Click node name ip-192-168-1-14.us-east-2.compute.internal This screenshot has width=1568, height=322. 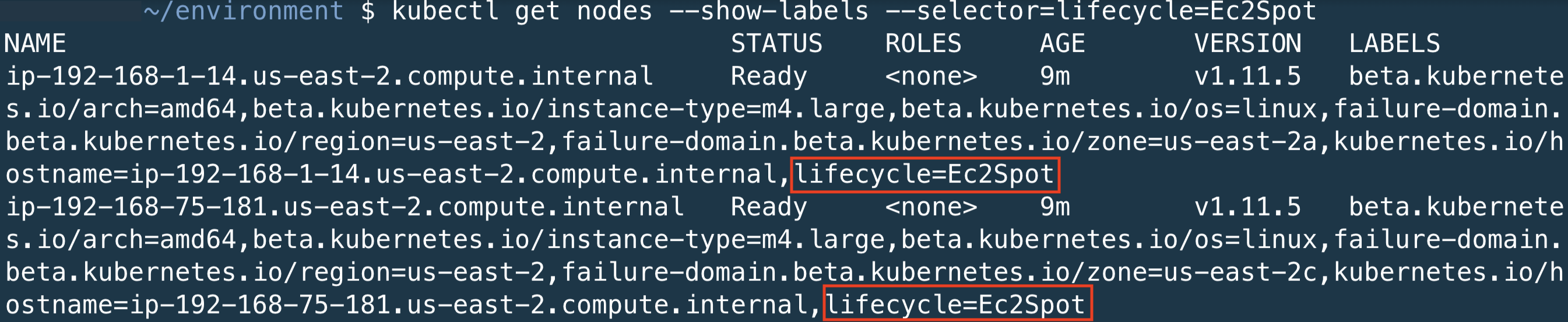[x=329, y=76]
